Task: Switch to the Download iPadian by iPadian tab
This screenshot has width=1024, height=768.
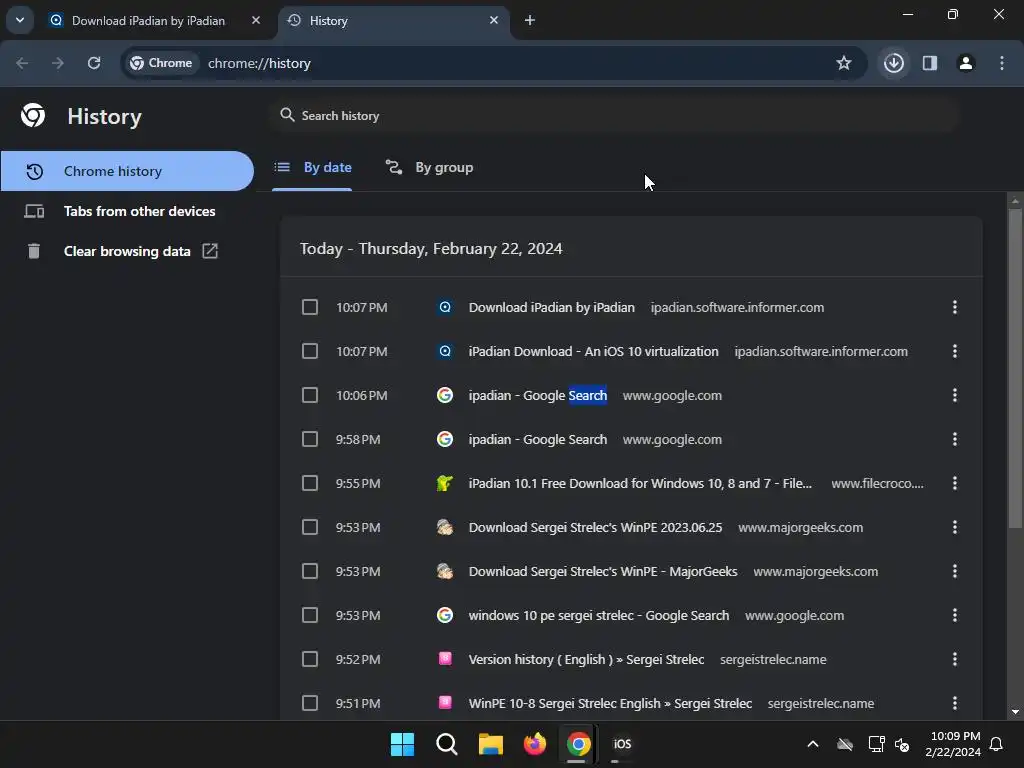Action: (155, 20)
